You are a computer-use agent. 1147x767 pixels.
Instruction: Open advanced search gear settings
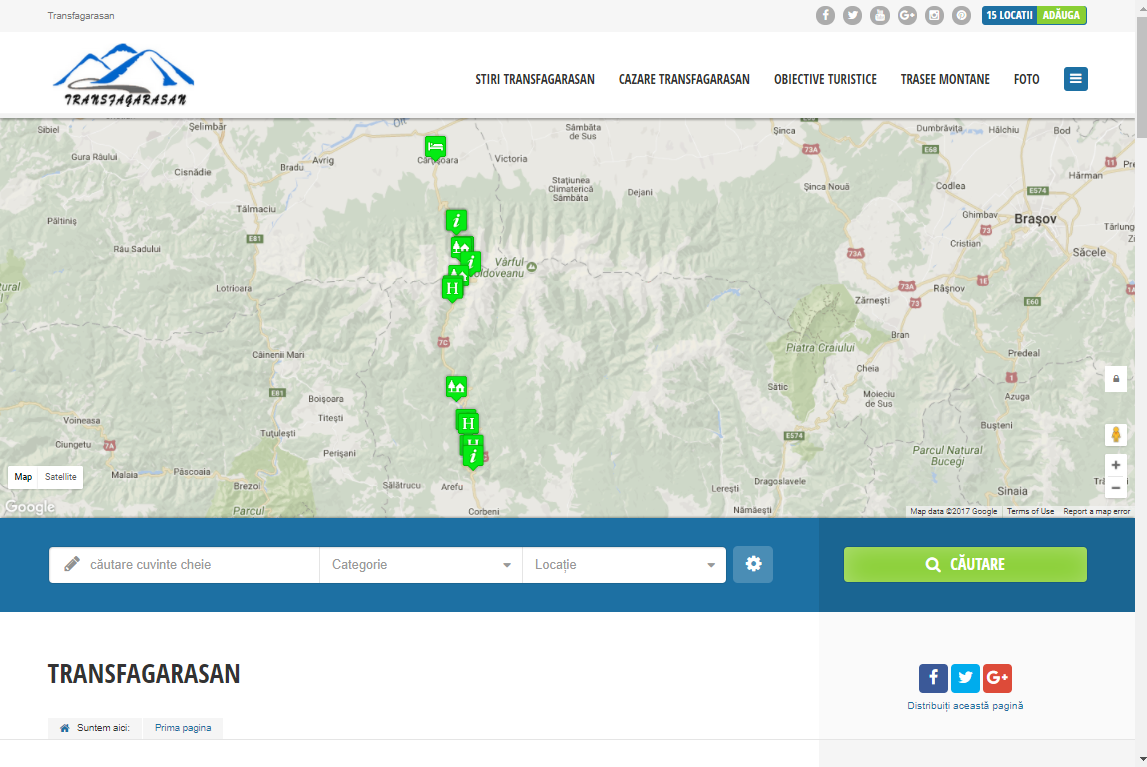(x=753, y=564)
